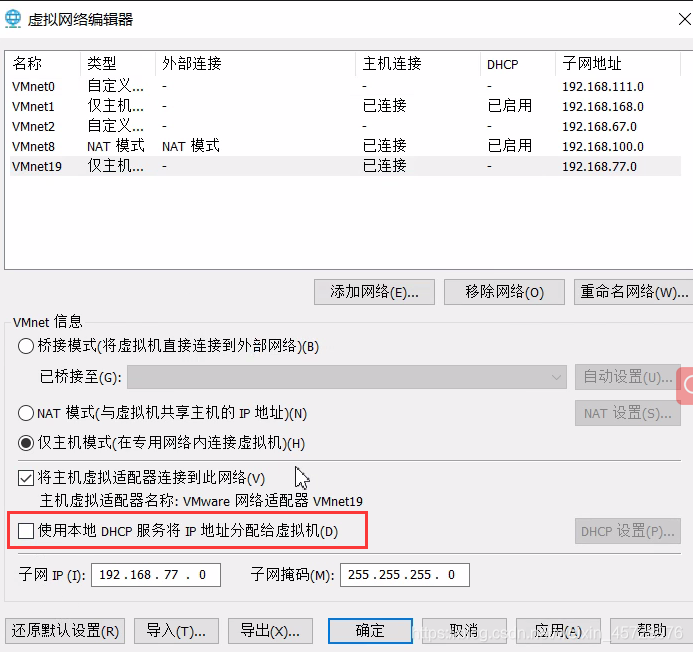
Task: Click the 外部连接 column header
Action: pyautogui.click(x=255, y=64)
